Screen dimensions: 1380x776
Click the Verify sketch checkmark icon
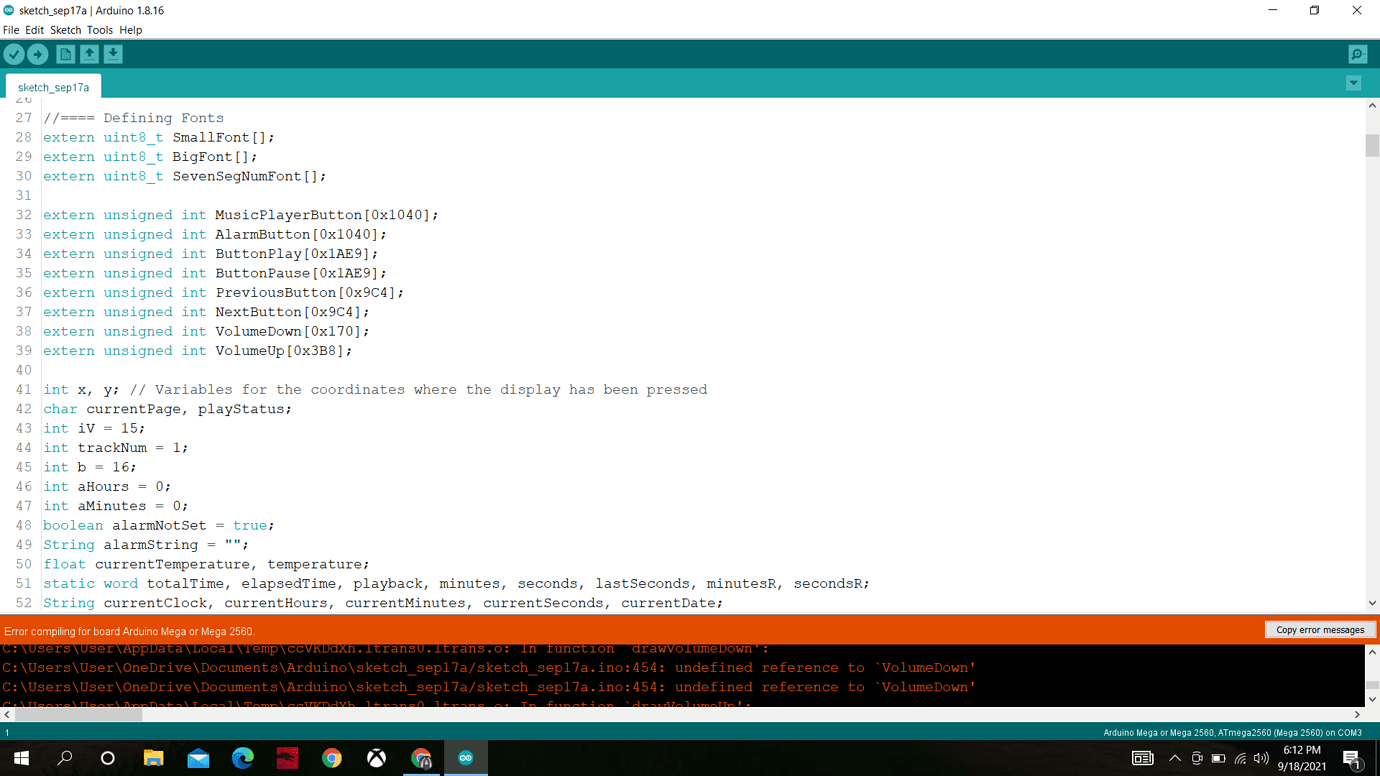pyautogui.click(x=14, y=54)
